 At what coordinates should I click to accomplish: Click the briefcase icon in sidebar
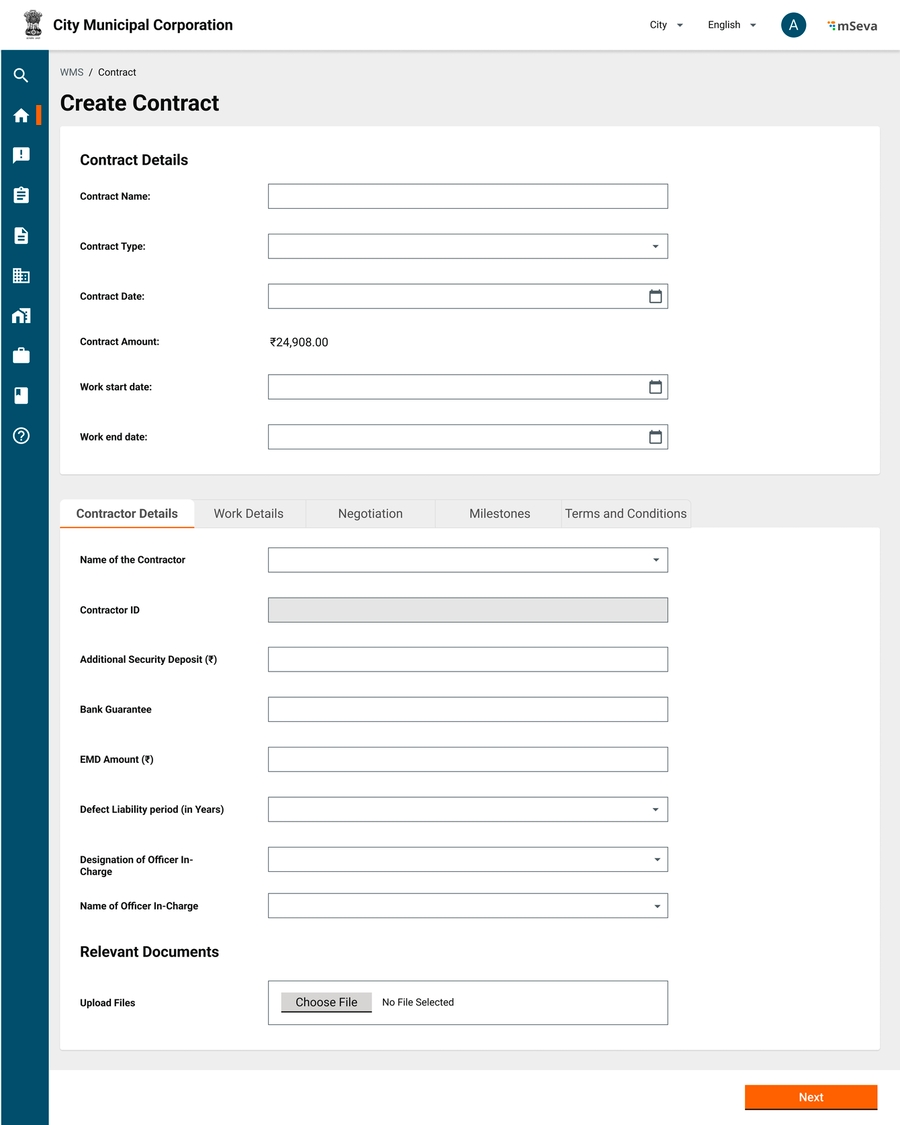click(21, 356)
